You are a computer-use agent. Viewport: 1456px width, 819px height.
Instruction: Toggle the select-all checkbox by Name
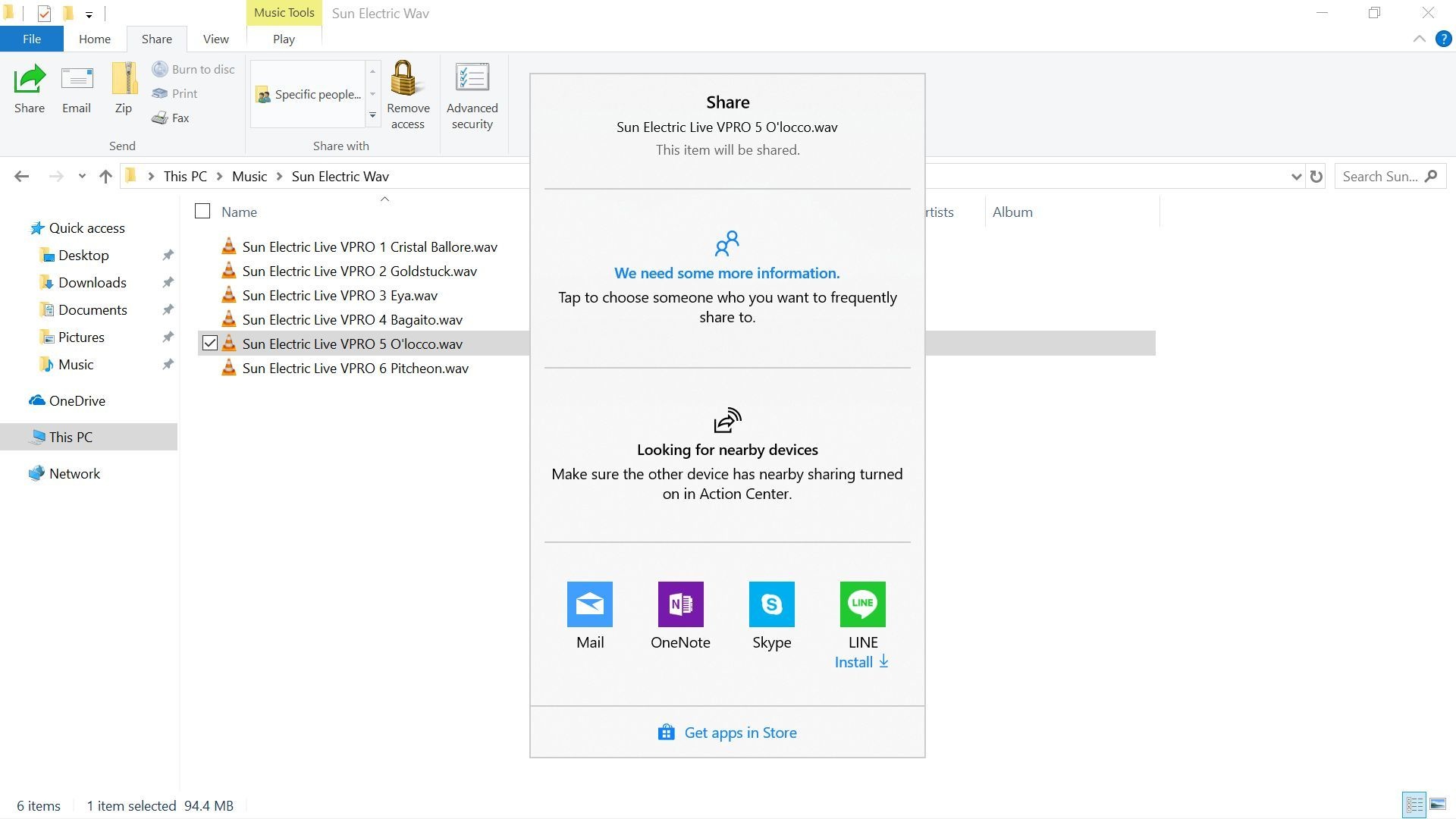pos(202,212)
